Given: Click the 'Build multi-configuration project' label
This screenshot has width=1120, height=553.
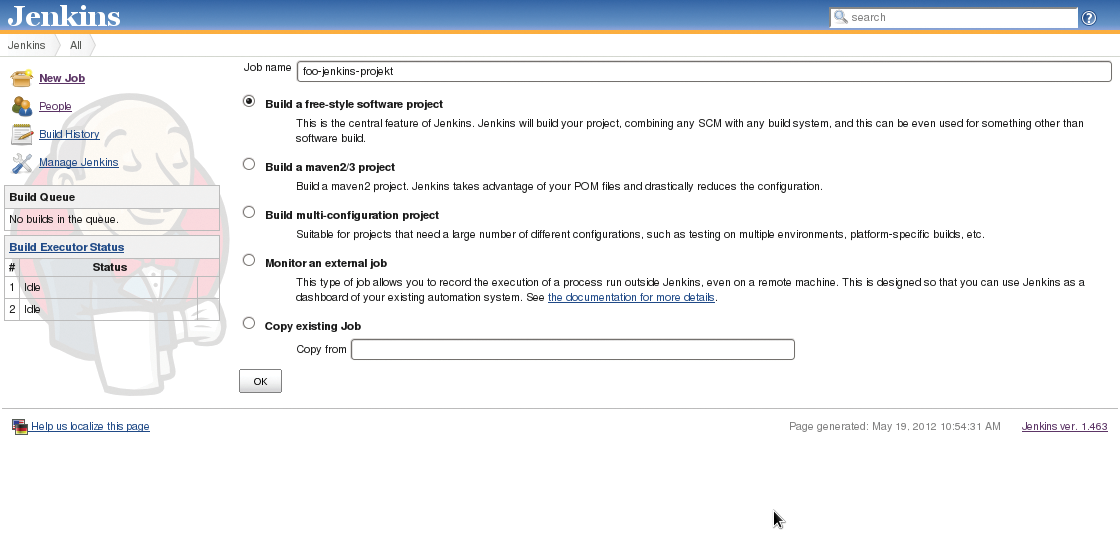Looking at the screenshot, I should pos(352,215).
